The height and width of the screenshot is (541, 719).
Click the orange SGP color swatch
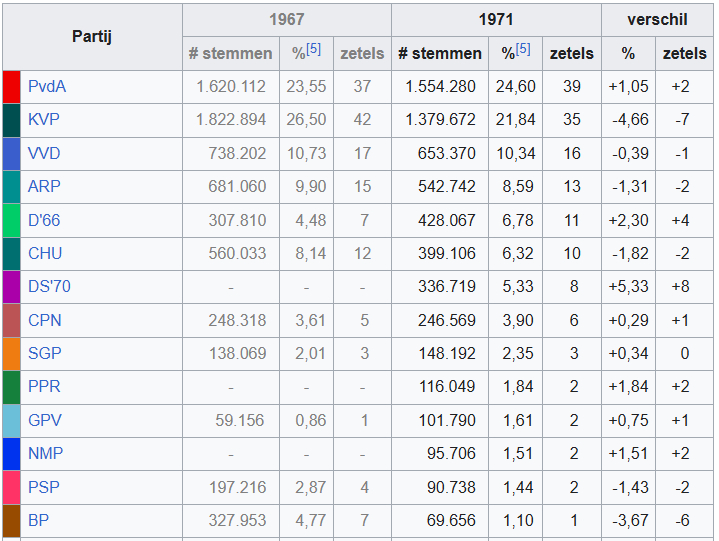coord(12,354)
